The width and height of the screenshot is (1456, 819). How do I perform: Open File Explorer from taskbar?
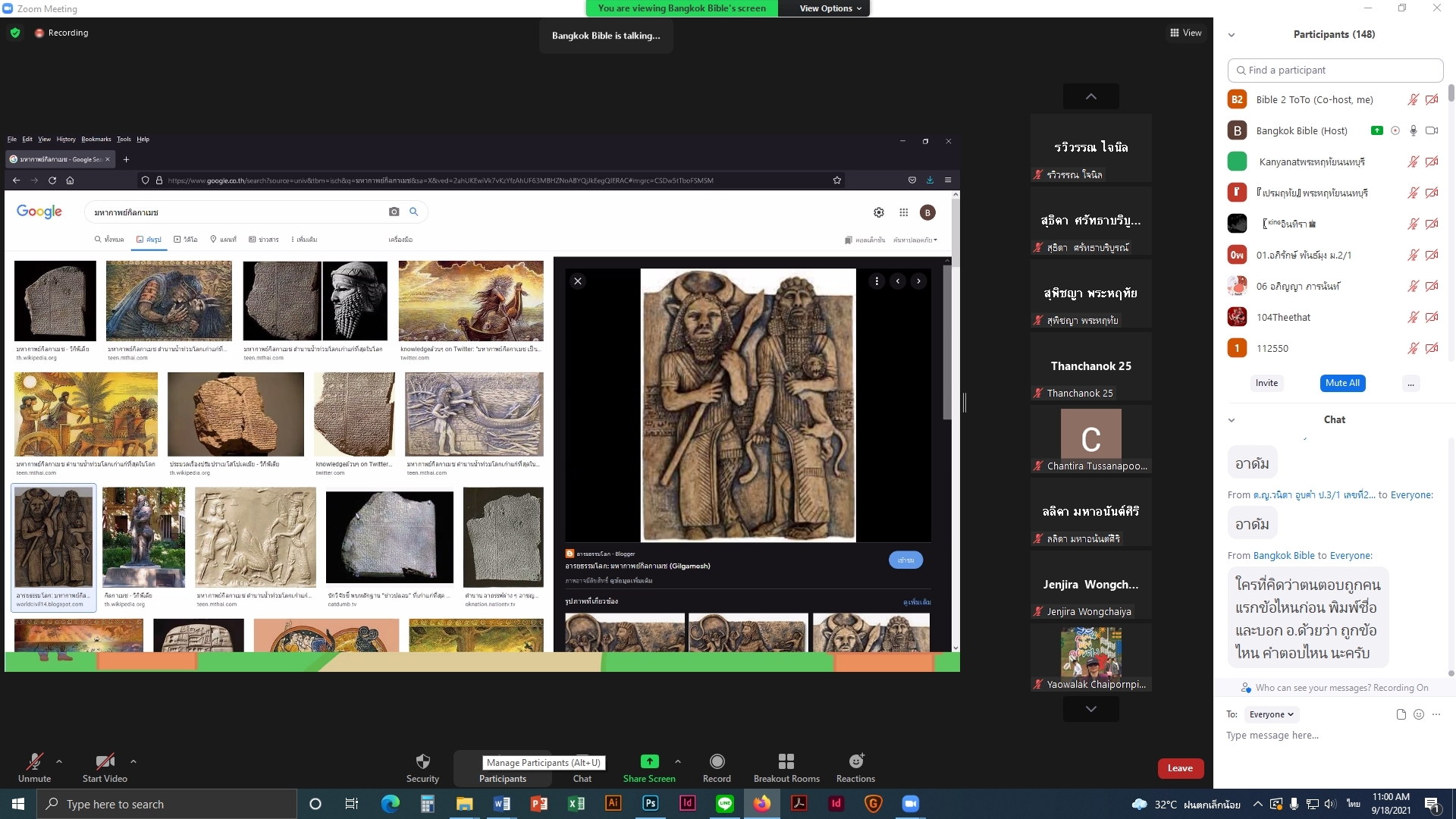(464, 804)
